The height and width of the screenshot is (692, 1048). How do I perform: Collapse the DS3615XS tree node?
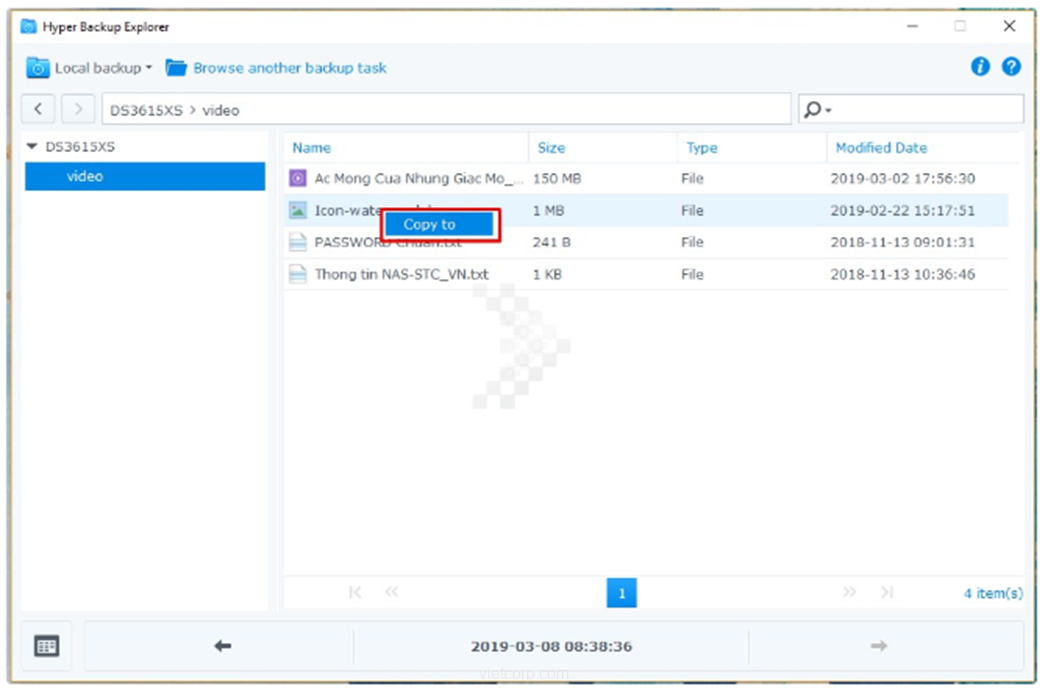pos(32,147)
